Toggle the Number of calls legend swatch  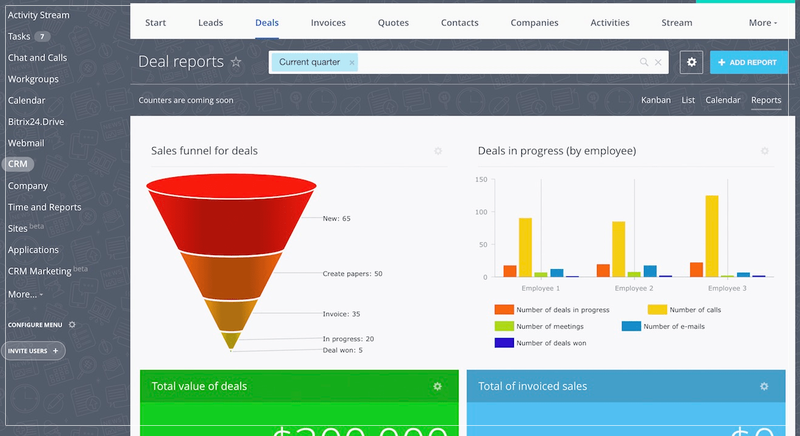point(657,310)
